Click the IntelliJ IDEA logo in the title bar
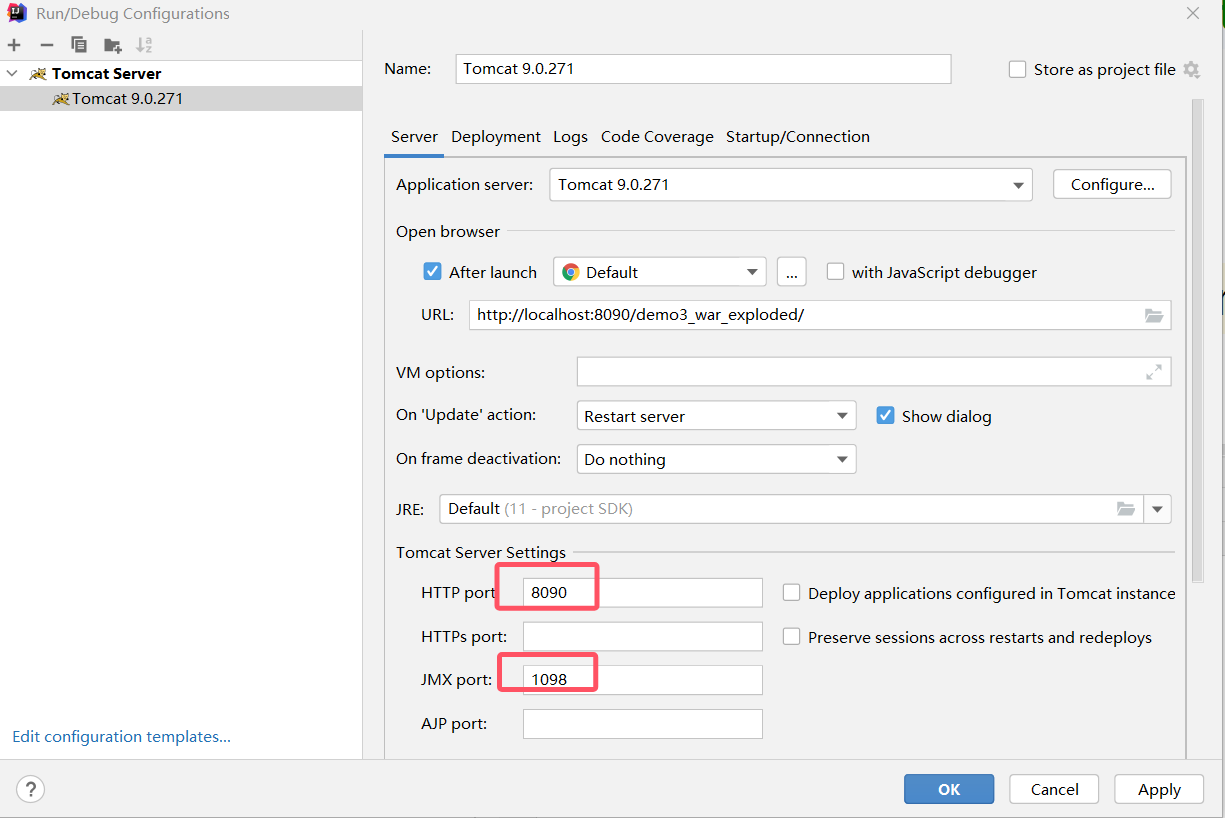The height and width of the screenshot is (818, 1225). (x=17, y=14)
